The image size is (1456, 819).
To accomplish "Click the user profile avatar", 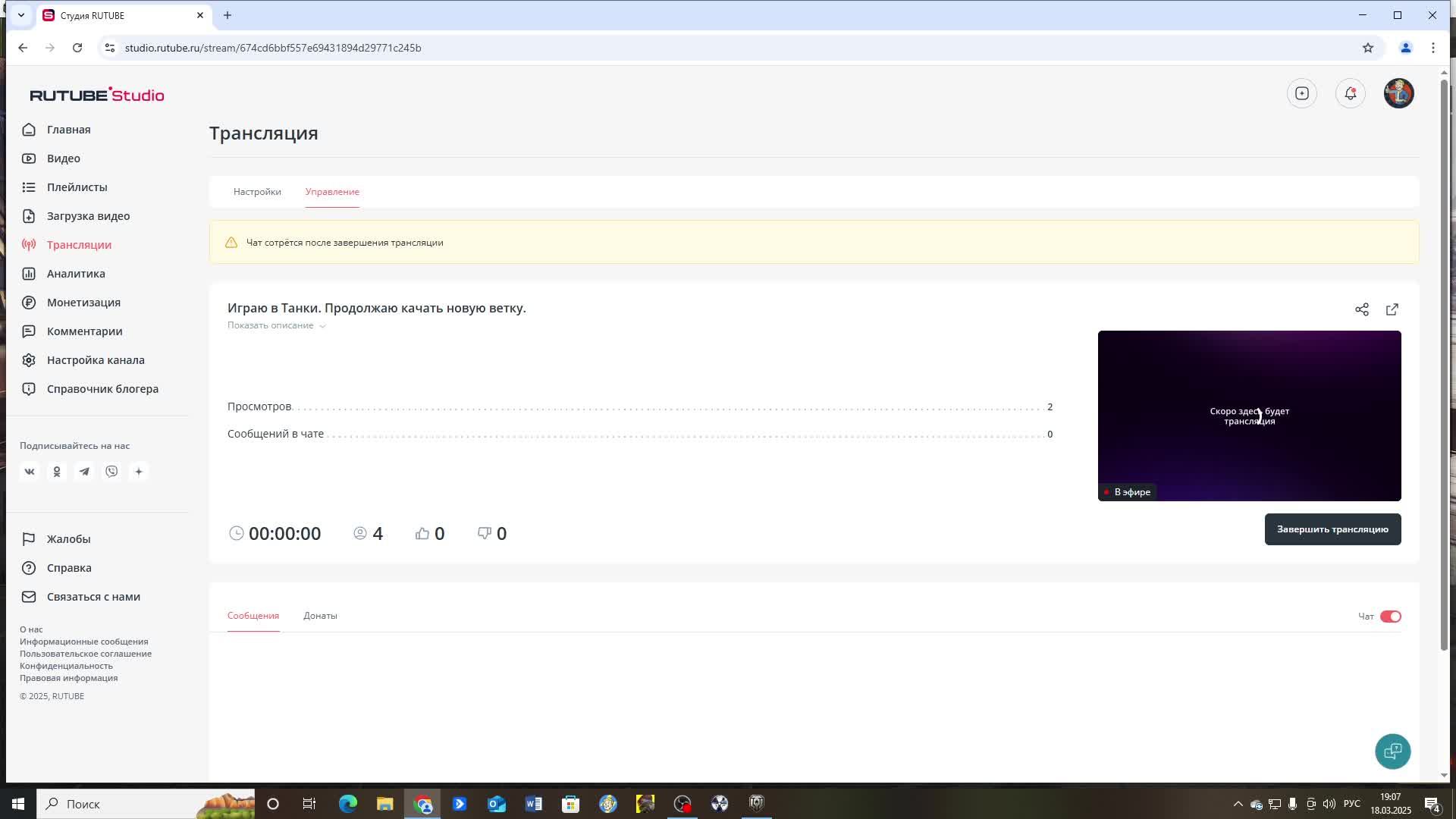I will point(1398,93).
